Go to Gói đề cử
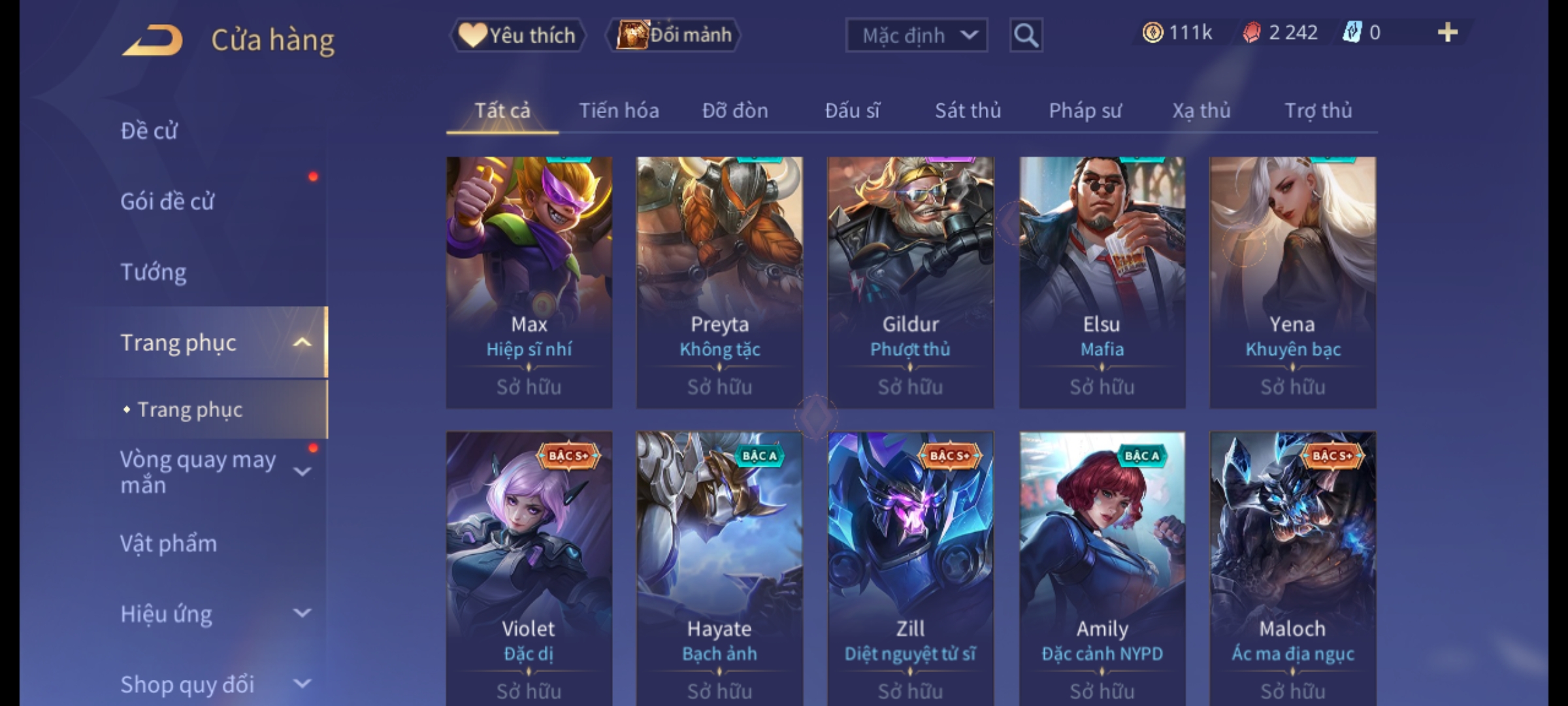Viewport: 1568px width, 706px height. point(167,201)
